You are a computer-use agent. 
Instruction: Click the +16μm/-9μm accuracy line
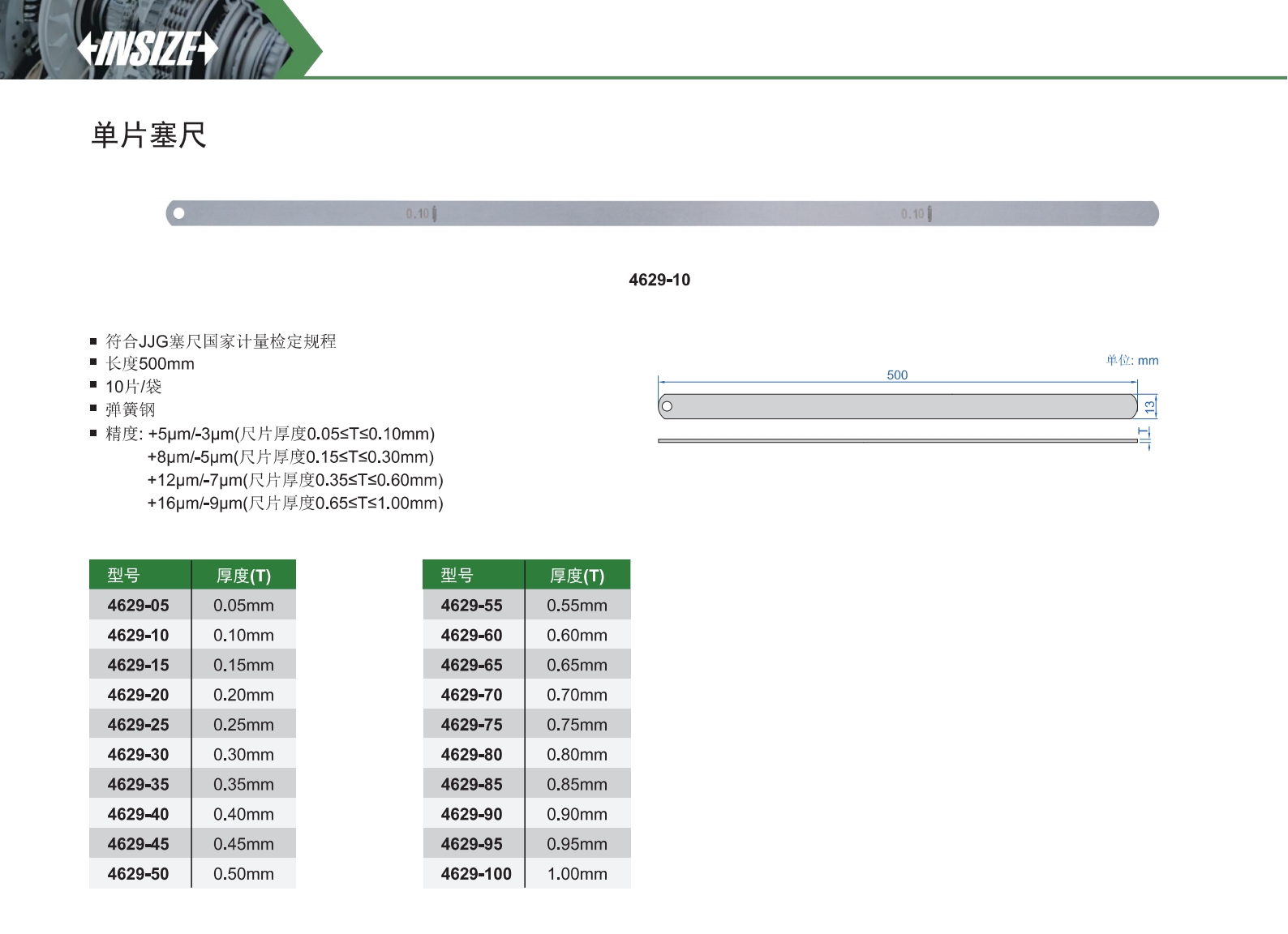295,503
